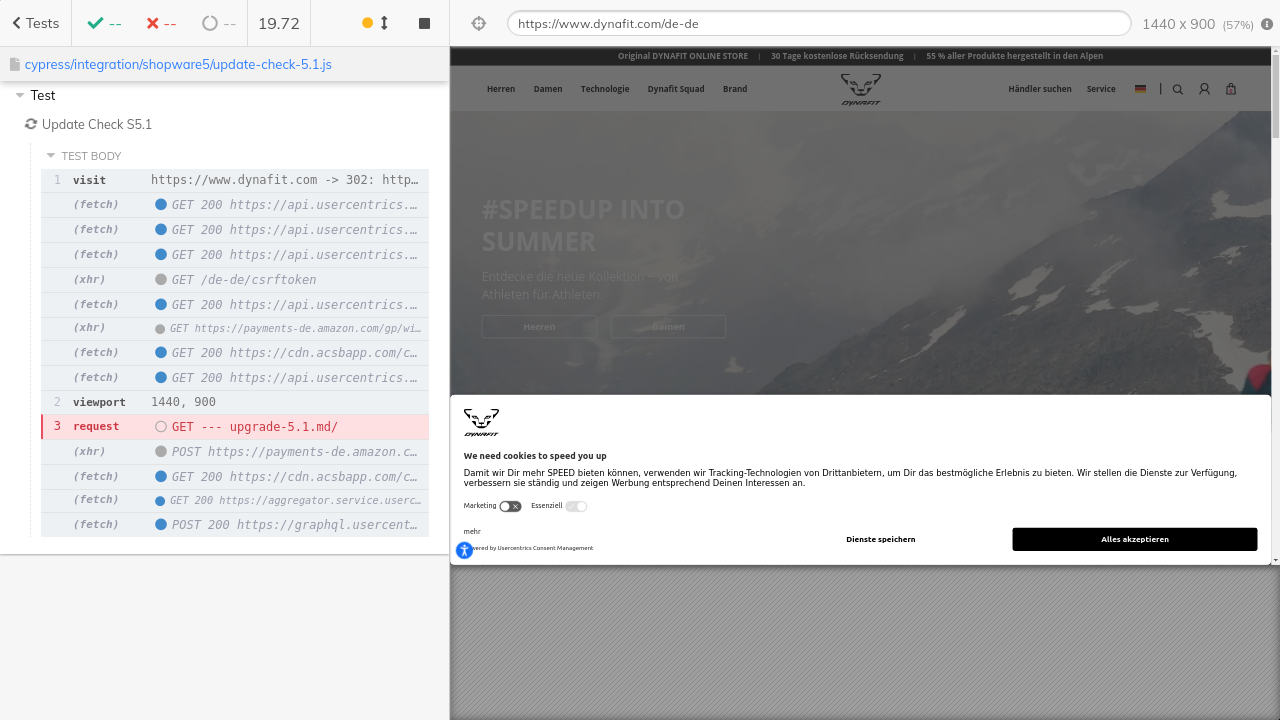Open the selector playground crosshair icon
This screenshot has width=1280, height=720.
pos(478,23)
